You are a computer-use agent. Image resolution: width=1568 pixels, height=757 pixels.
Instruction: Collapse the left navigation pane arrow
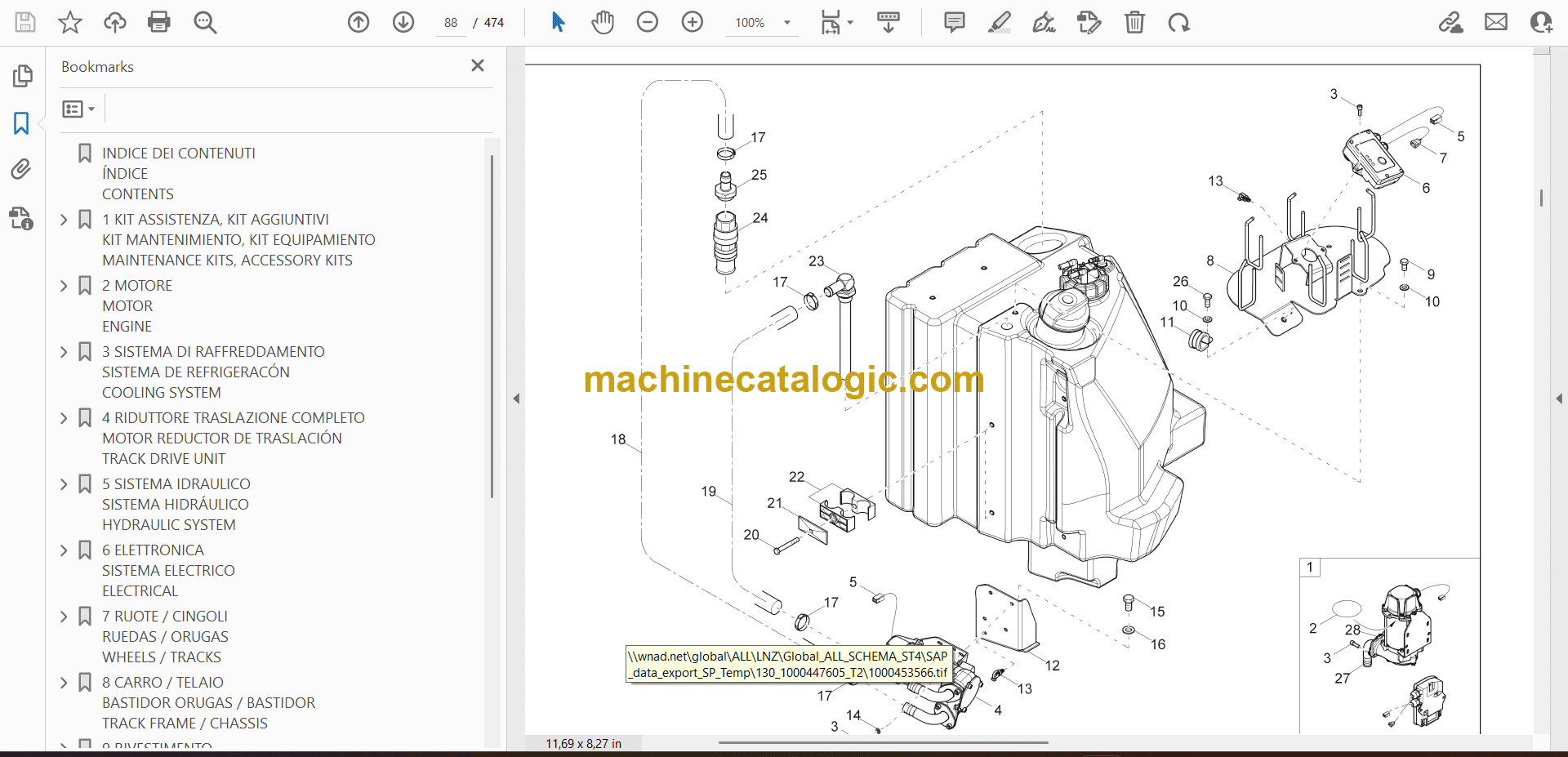point(516,399)
